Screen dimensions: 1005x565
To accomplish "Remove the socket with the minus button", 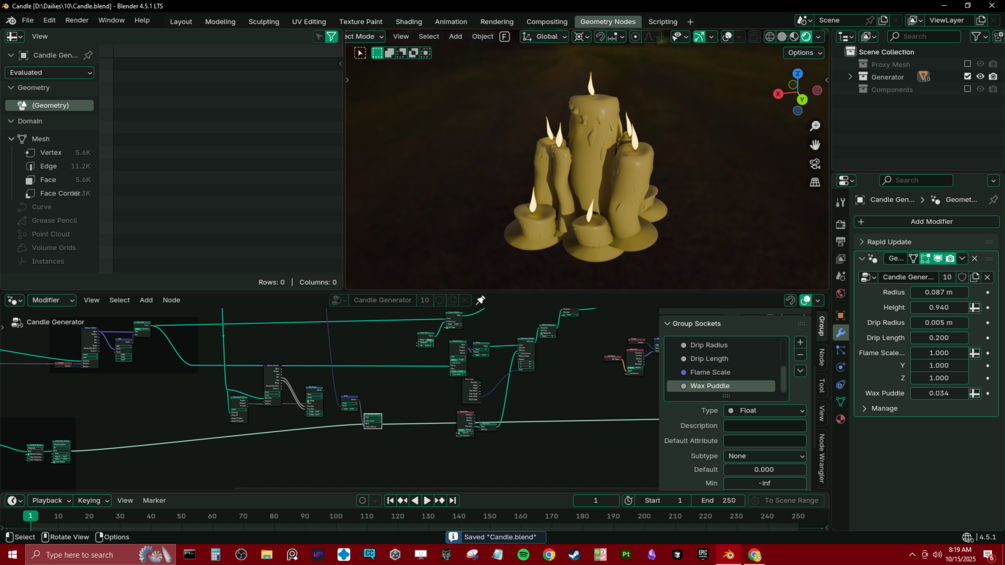I will click(x=800, y=355).
